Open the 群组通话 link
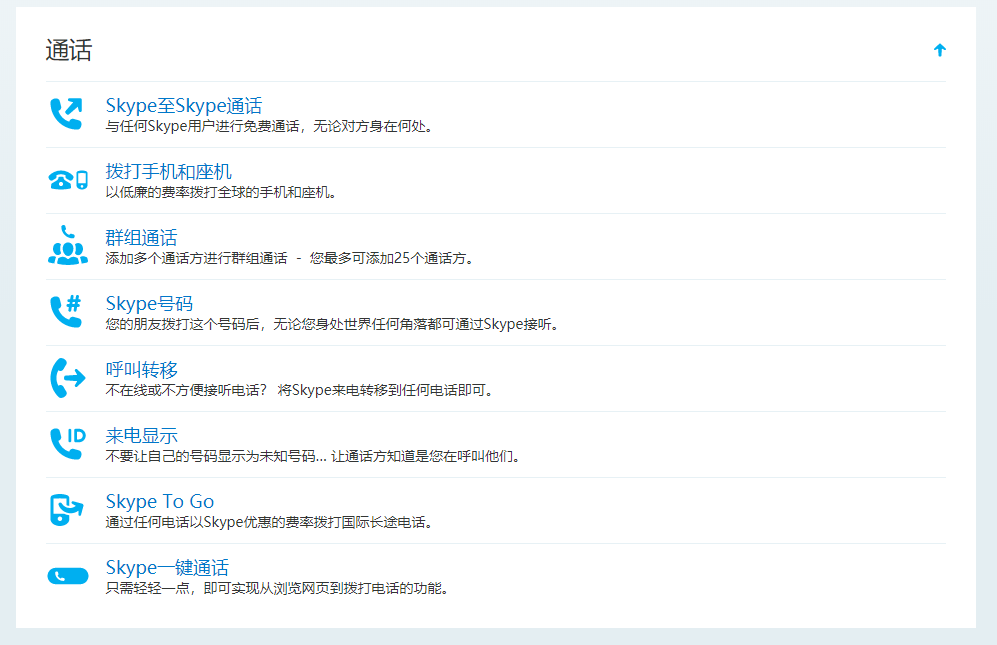This screenshot has height=645, width=997. point(141,238)
